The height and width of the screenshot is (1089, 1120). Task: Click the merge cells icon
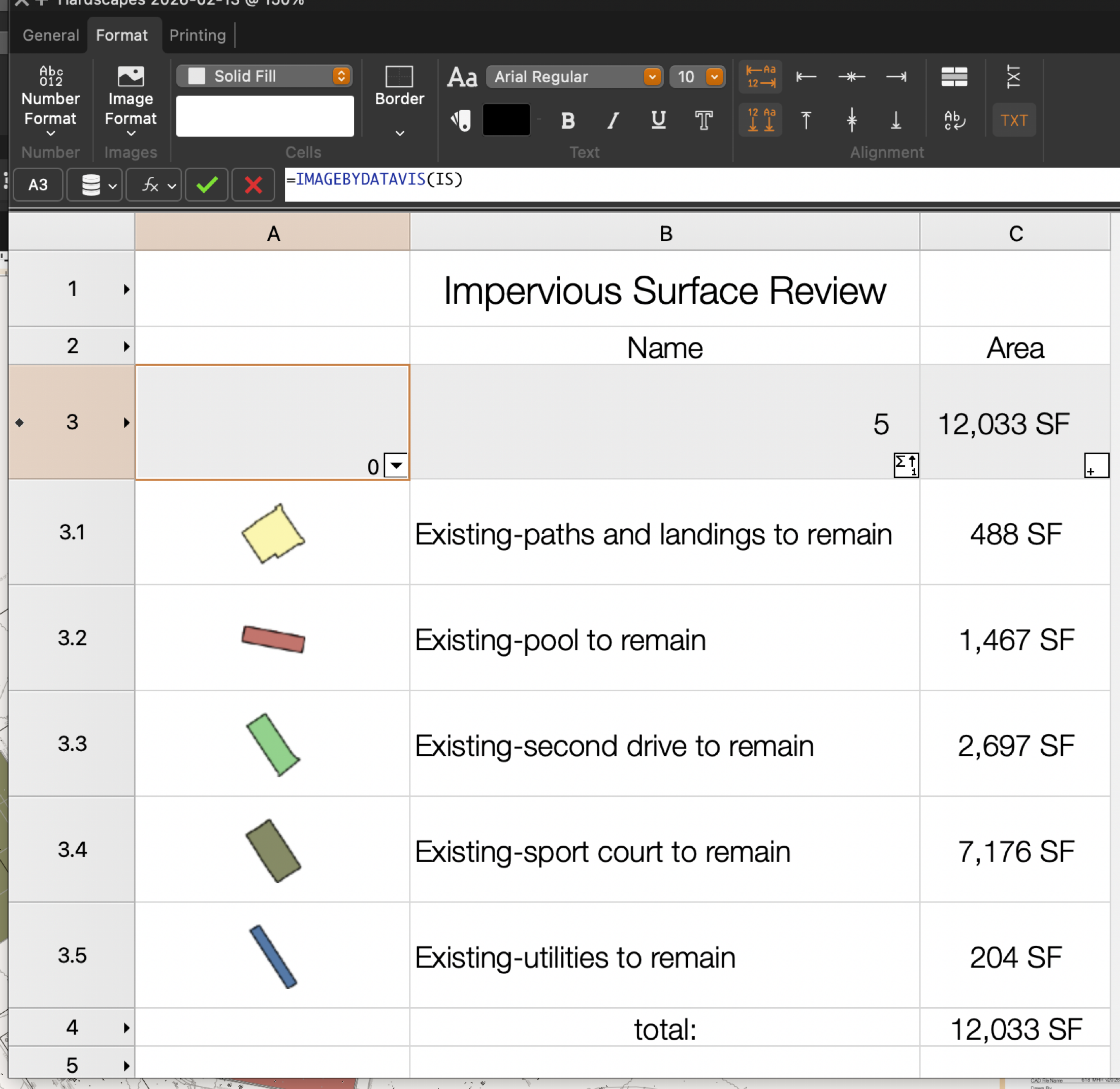(953, 77)
